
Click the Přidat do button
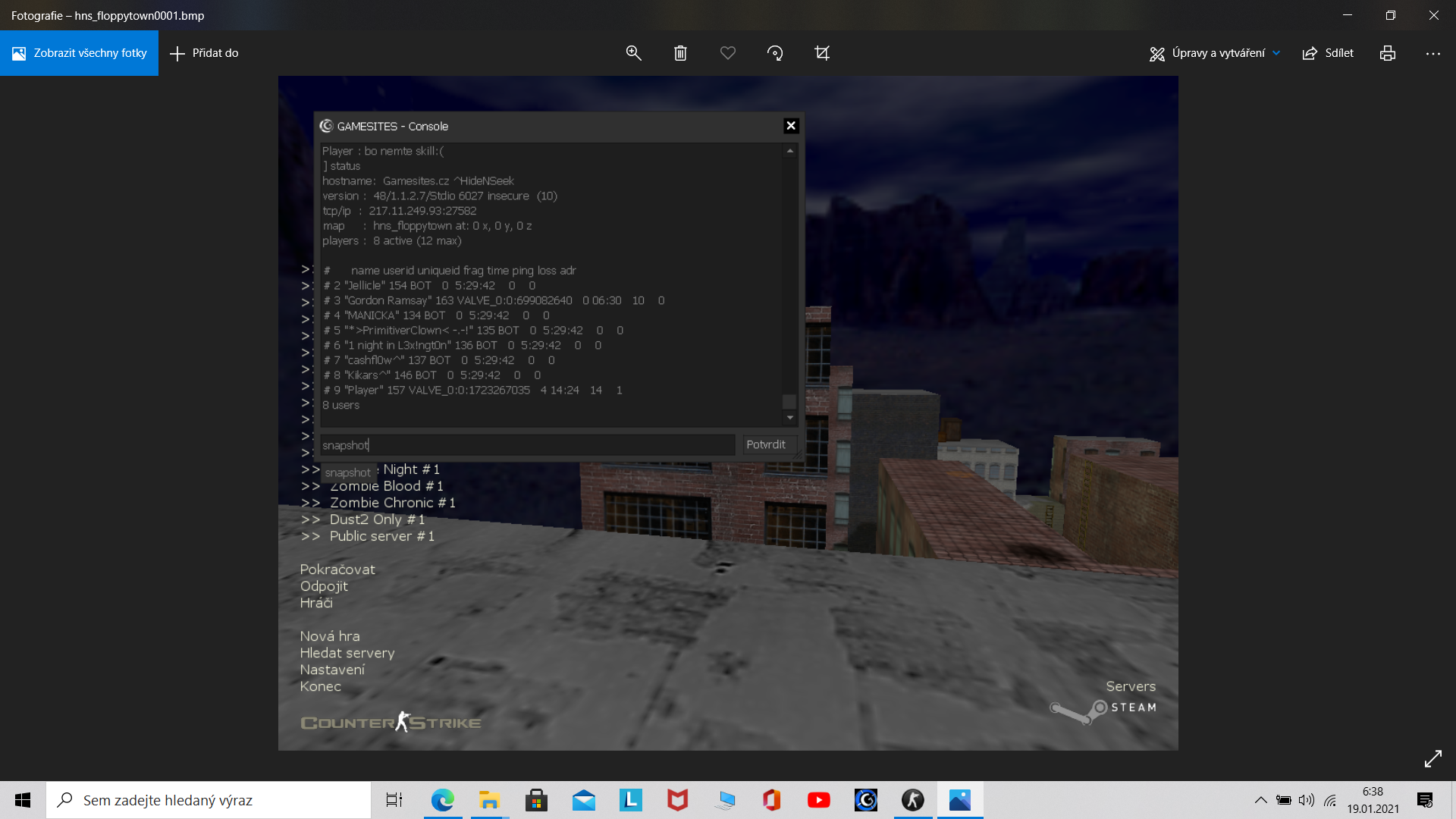pos(204,53)
